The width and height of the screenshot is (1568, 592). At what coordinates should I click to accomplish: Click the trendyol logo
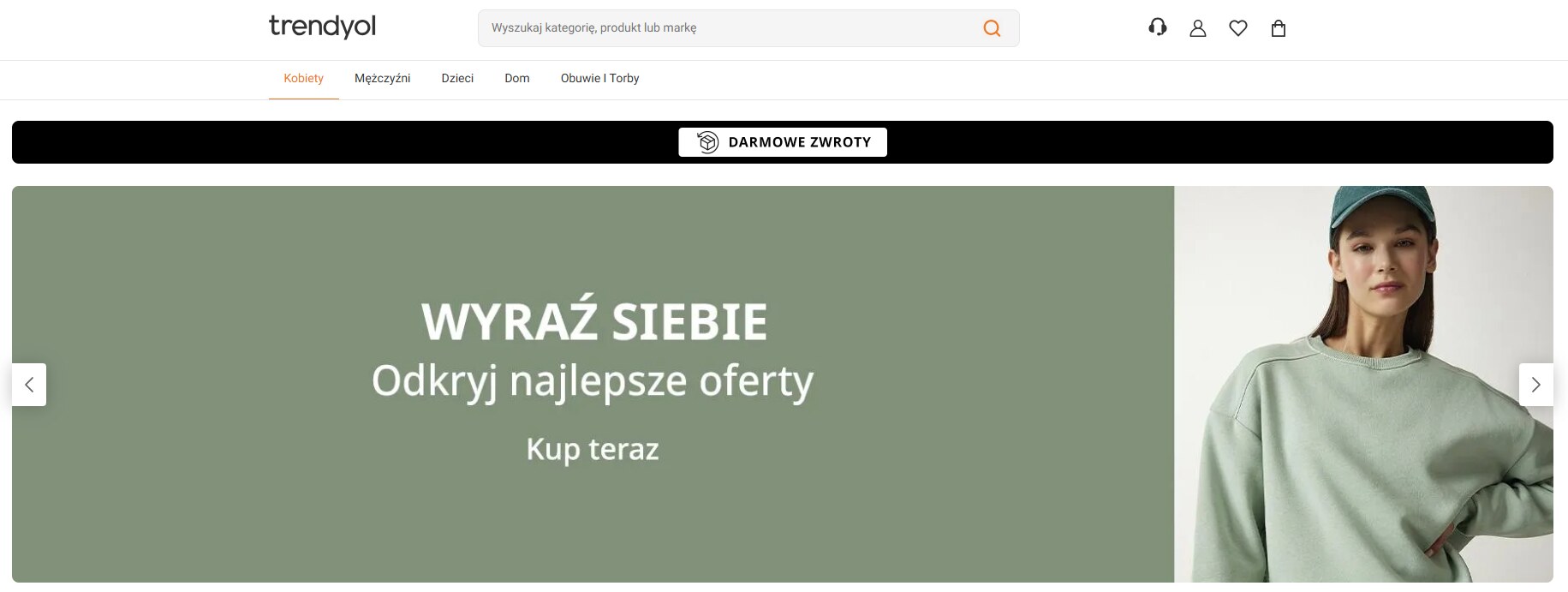[x=322, y=27]
